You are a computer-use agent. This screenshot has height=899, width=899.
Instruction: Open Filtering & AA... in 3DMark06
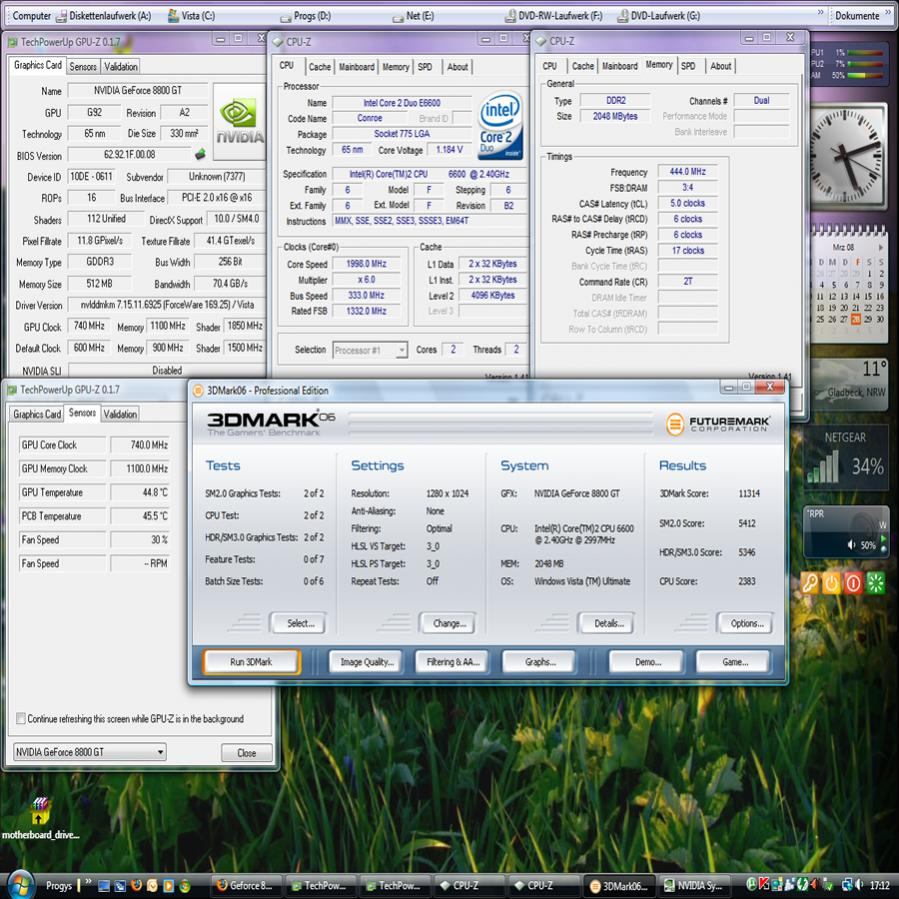click(x=452, y=662)
